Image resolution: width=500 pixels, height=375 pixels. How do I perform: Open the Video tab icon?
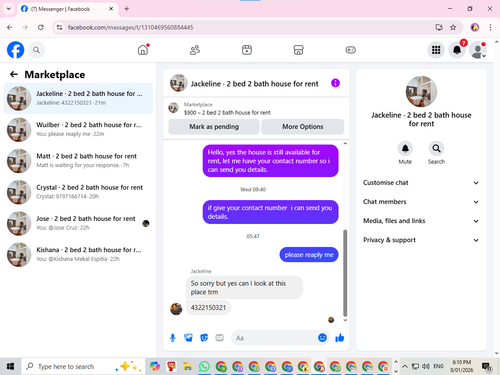pyautogui.click(x=247, y=50)
